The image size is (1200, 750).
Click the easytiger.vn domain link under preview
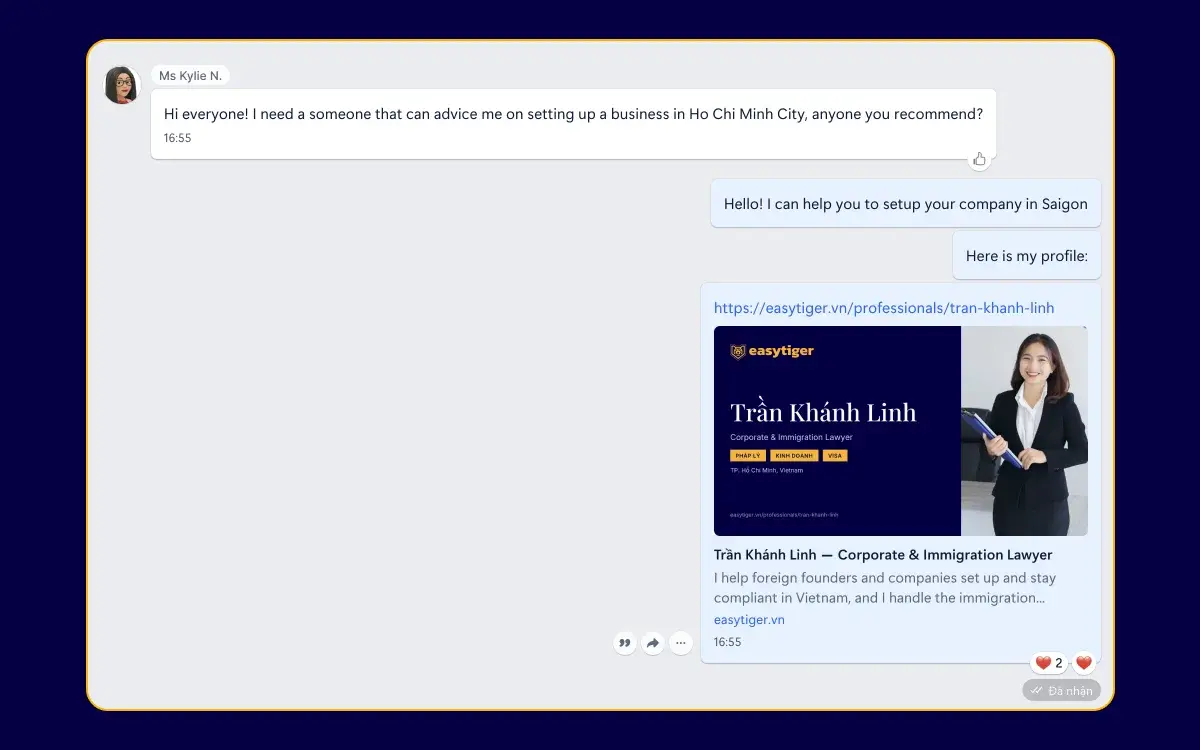point(749,620)
